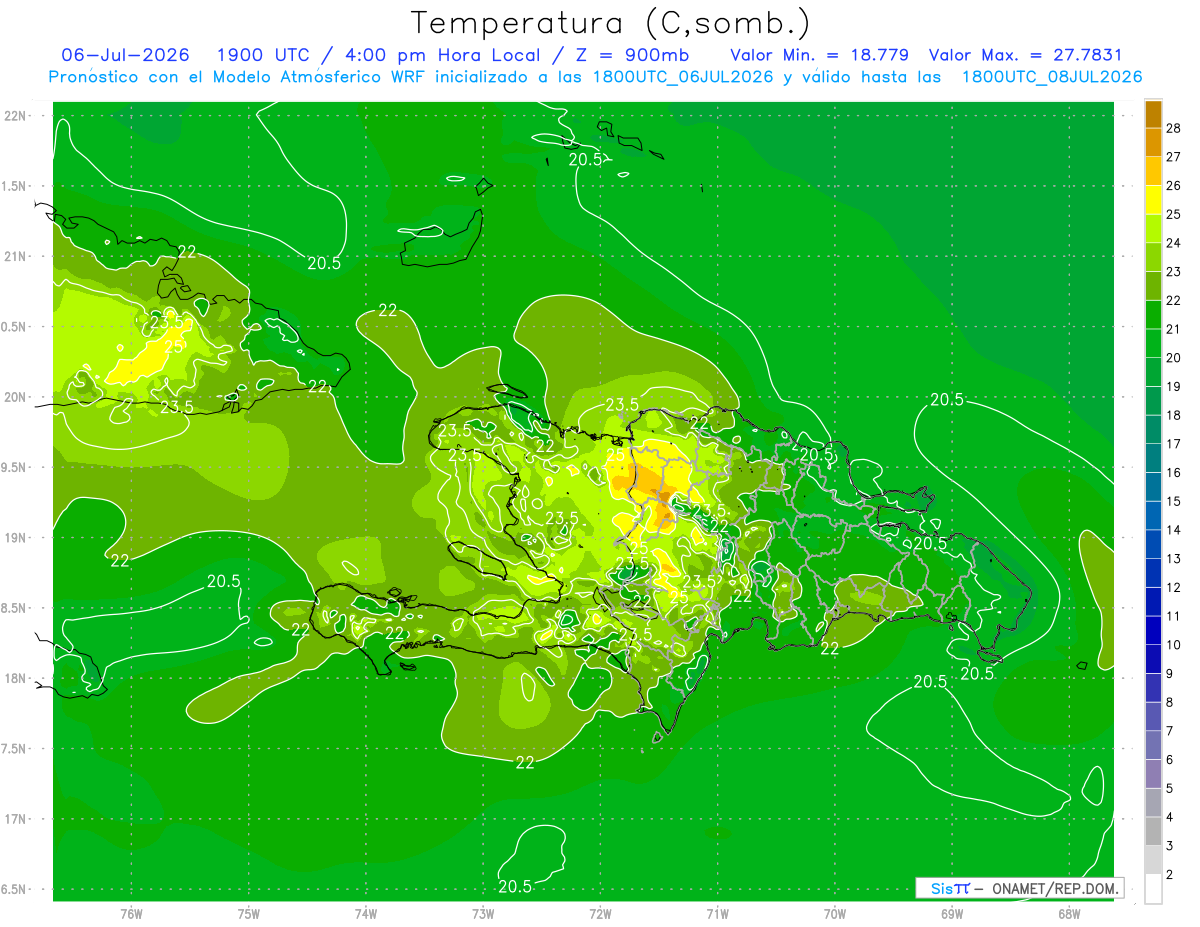The height and width of the screenshot is (927, 1200).
Task: Click the colorbar scale label "28"
Action: pyautogui.click(x=1173, y=129)
